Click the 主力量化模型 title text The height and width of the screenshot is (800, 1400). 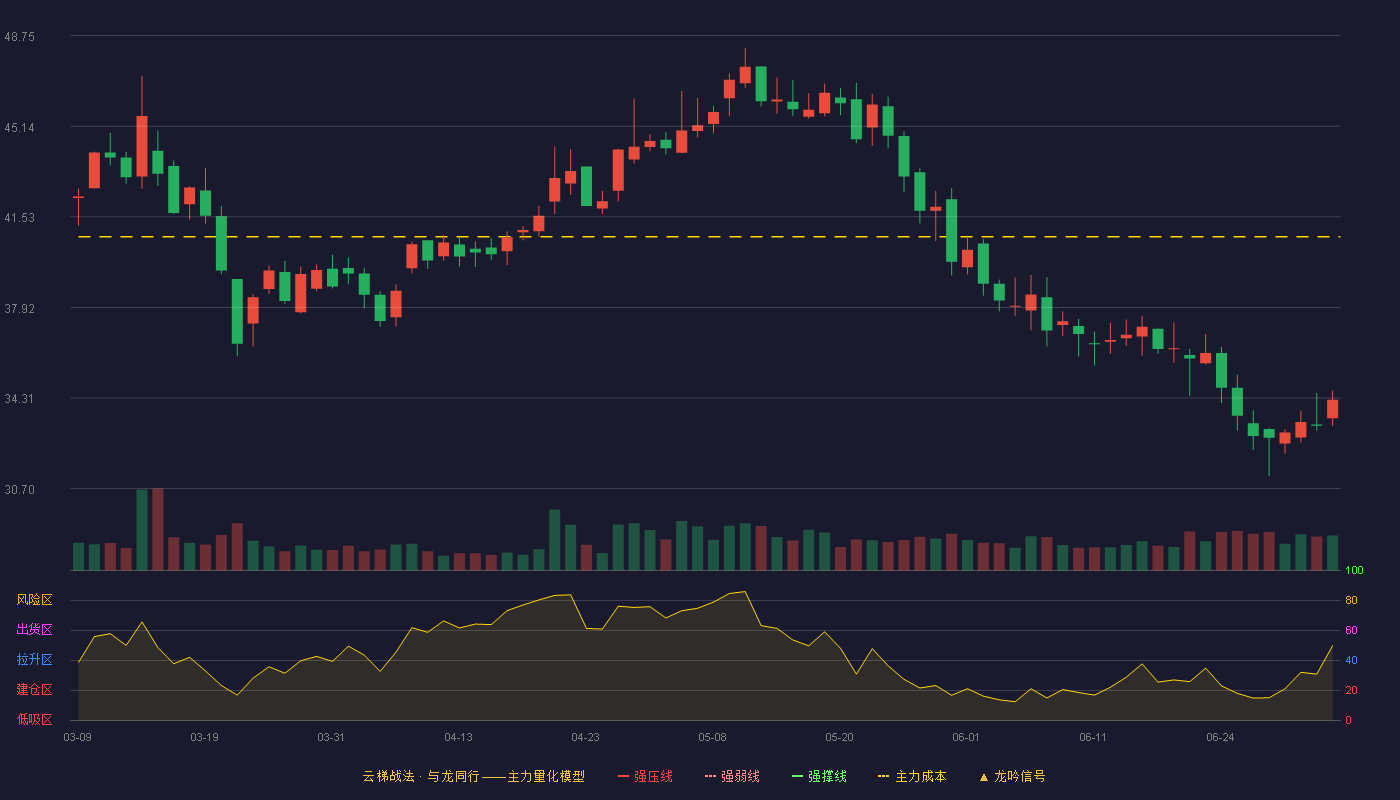pos(546,776)
